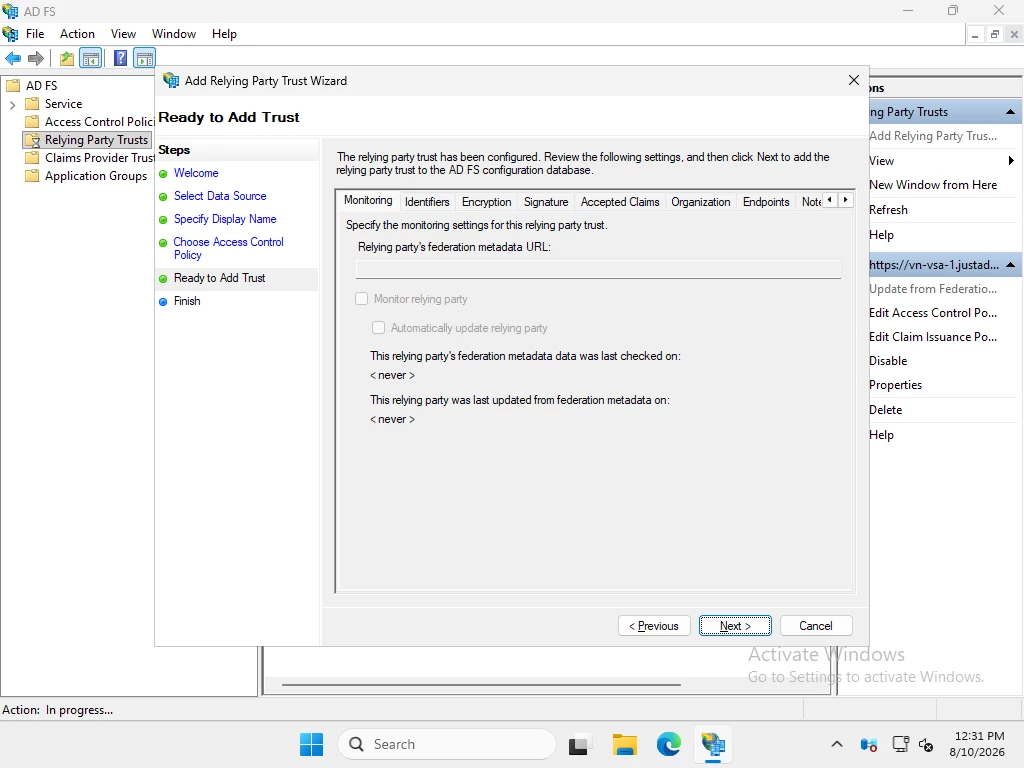Click the Next button
This screenshot has width=1024, height=768.
point(735,626)
